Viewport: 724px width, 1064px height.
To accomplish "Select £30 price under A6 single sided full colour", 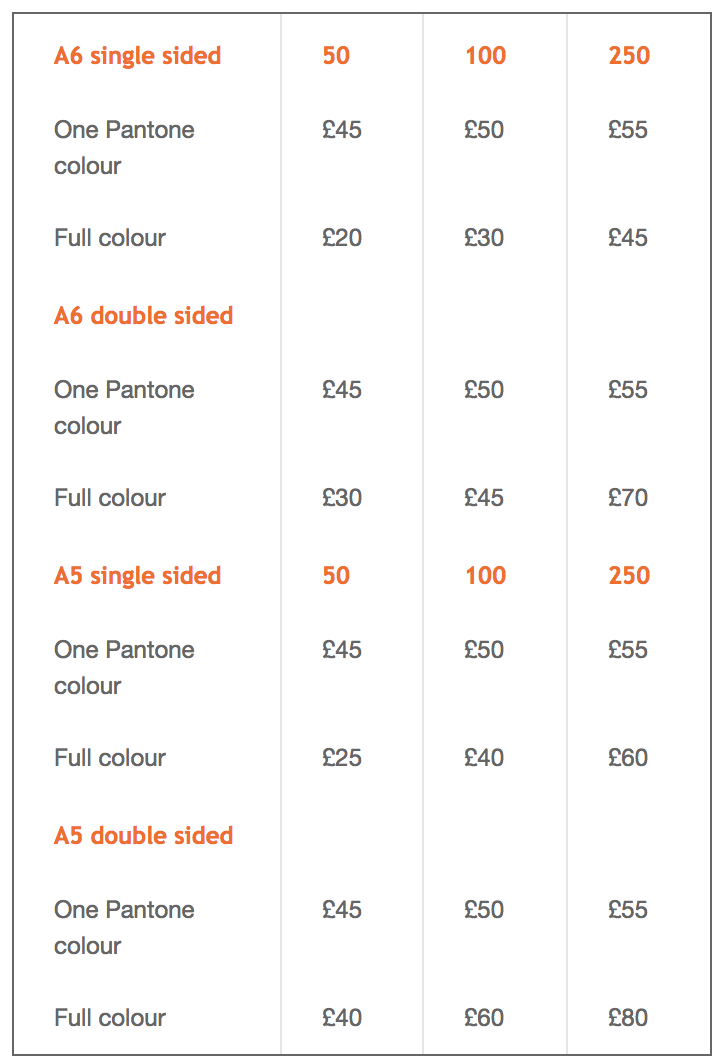I will pos(484,238).
